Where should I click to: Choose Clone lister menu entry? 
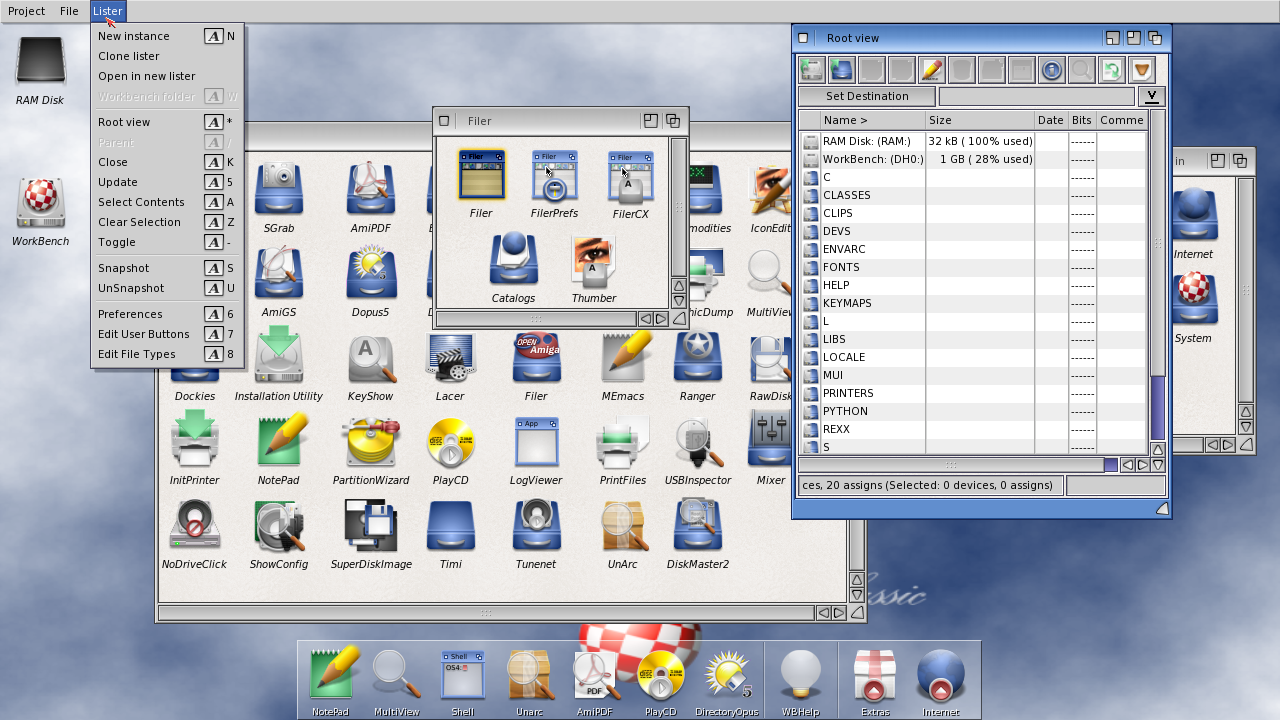click(167, 56)
